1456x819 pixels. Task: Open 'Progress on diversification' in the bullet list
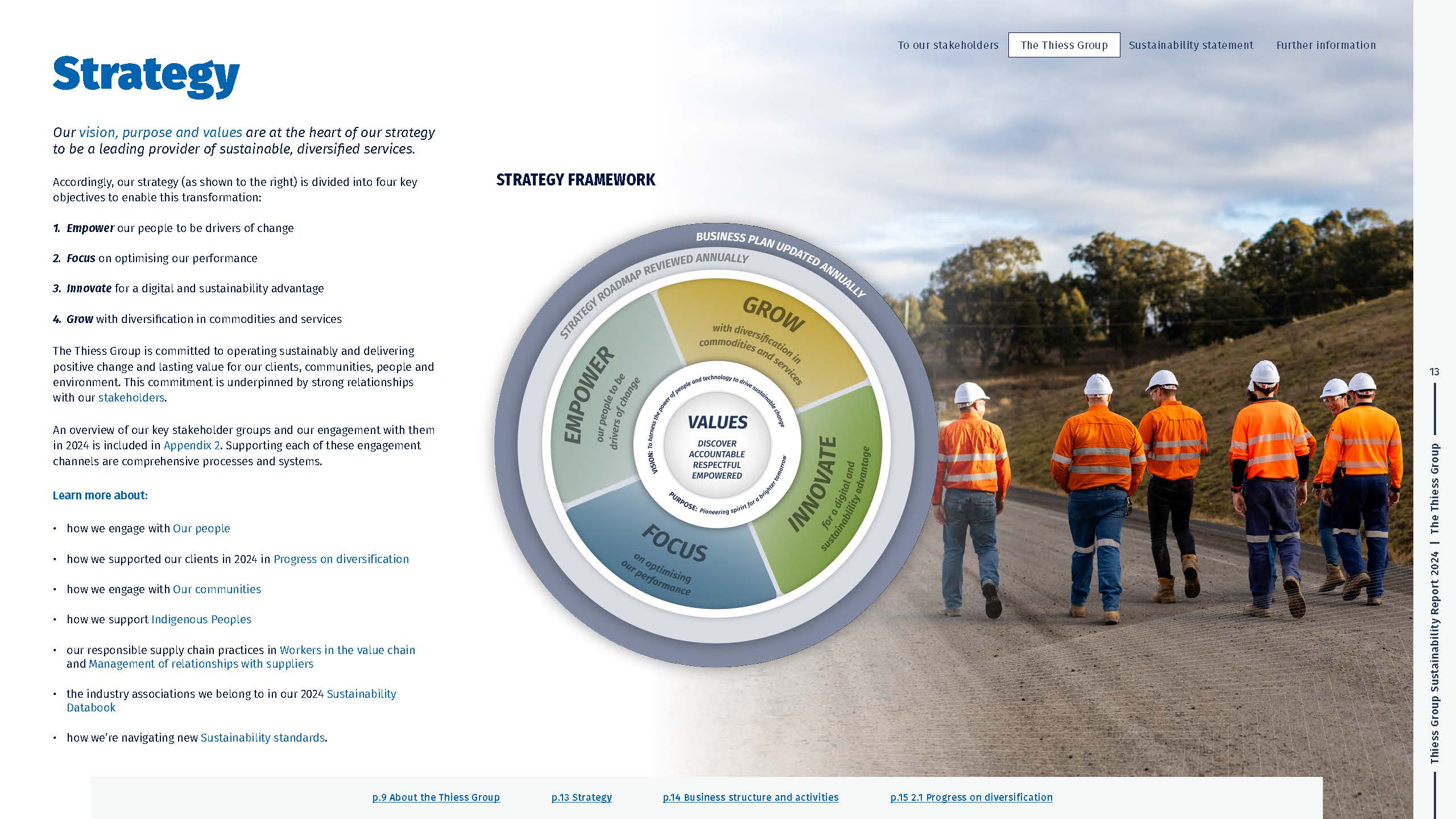[341, 559]
